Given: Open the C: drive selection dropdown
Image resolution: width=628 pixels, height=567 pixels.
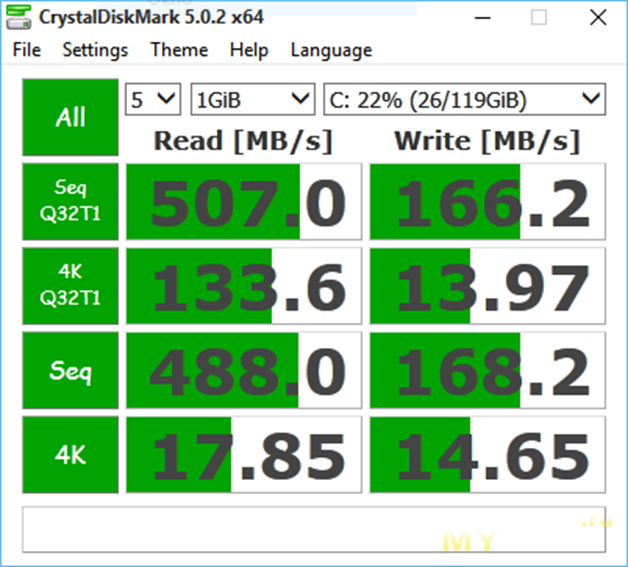Looking at the screenshot, I should coord(464,99).
